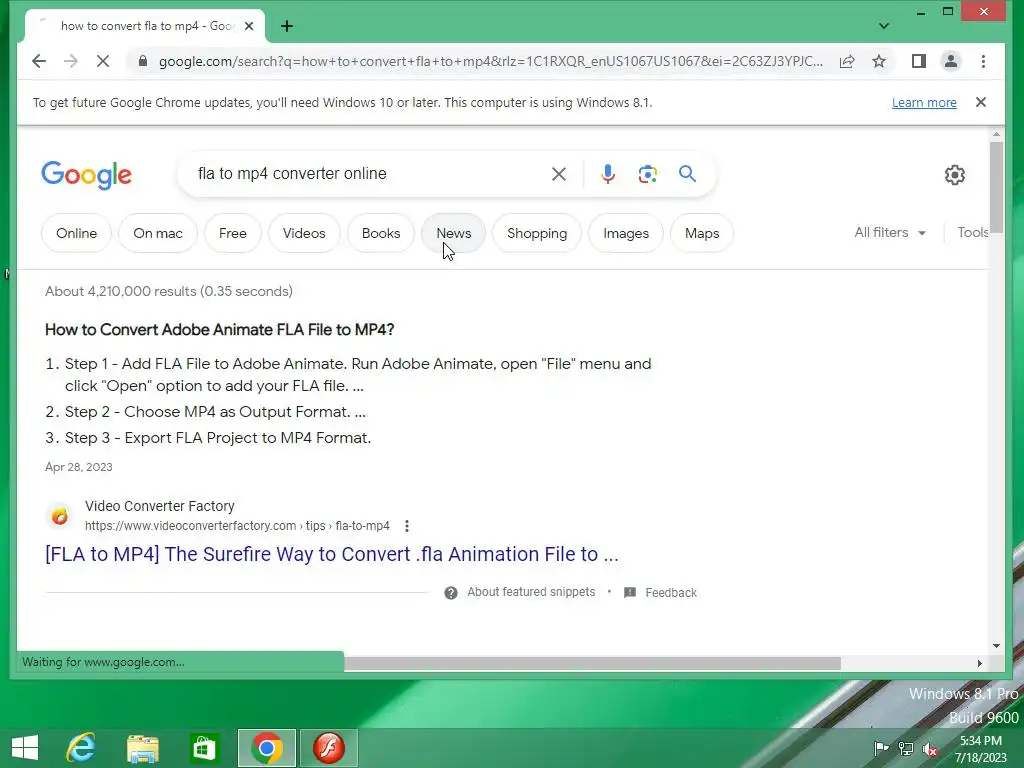
Task: Bookmark this tab with the star
Action: point(879,61)
